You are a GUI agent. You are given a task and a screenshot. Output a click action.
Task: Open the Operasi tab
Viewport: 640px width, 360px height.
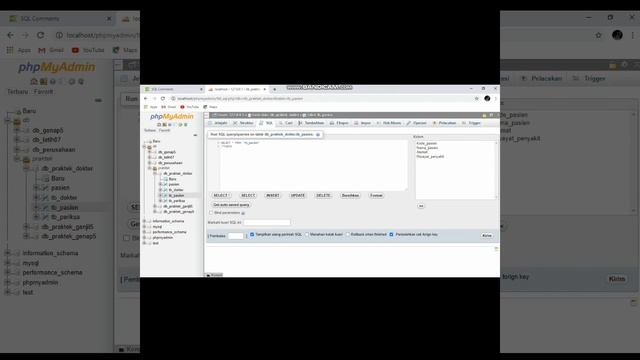(x=416, y=123)
